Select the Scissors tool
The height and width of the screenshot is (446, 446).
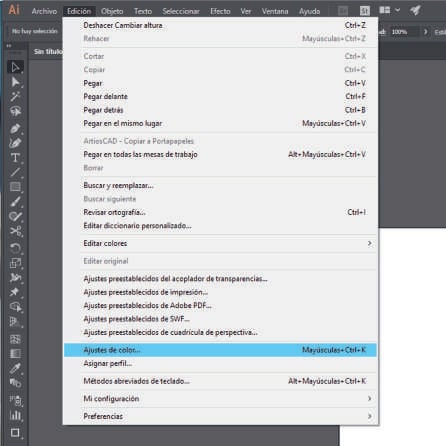15,231
